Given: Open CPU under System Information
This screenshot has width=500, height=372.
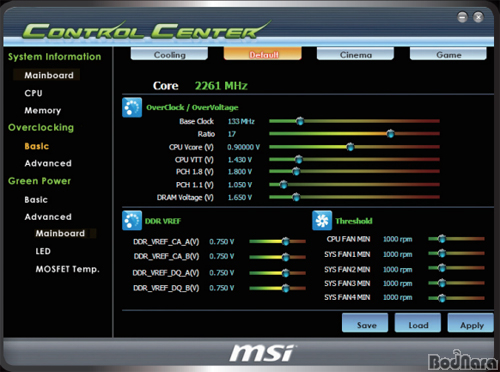Looking at the screenshot, I should 33,93.
